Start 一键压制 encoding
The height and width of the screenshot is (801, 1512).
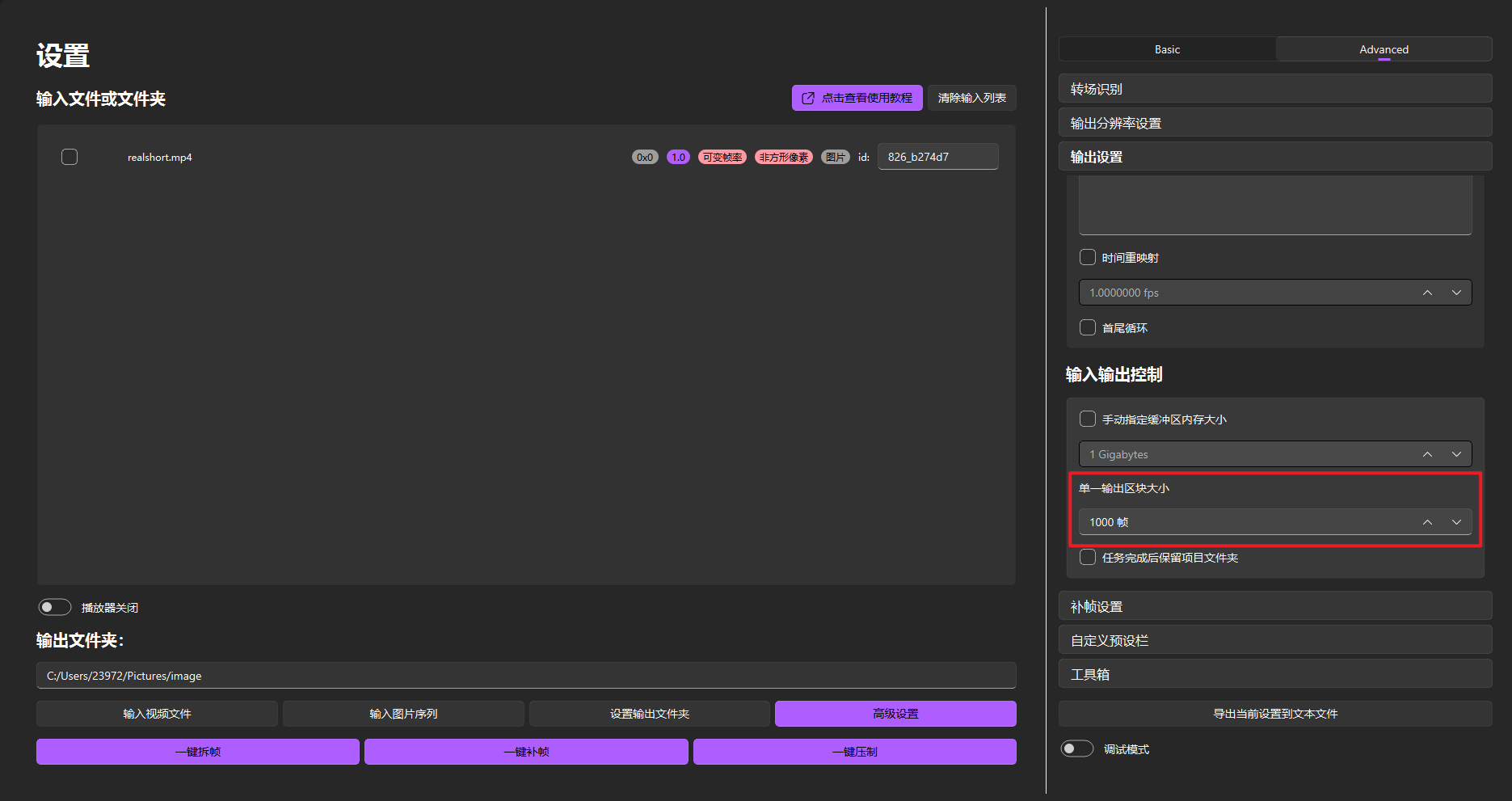click(x=854, y=752)
